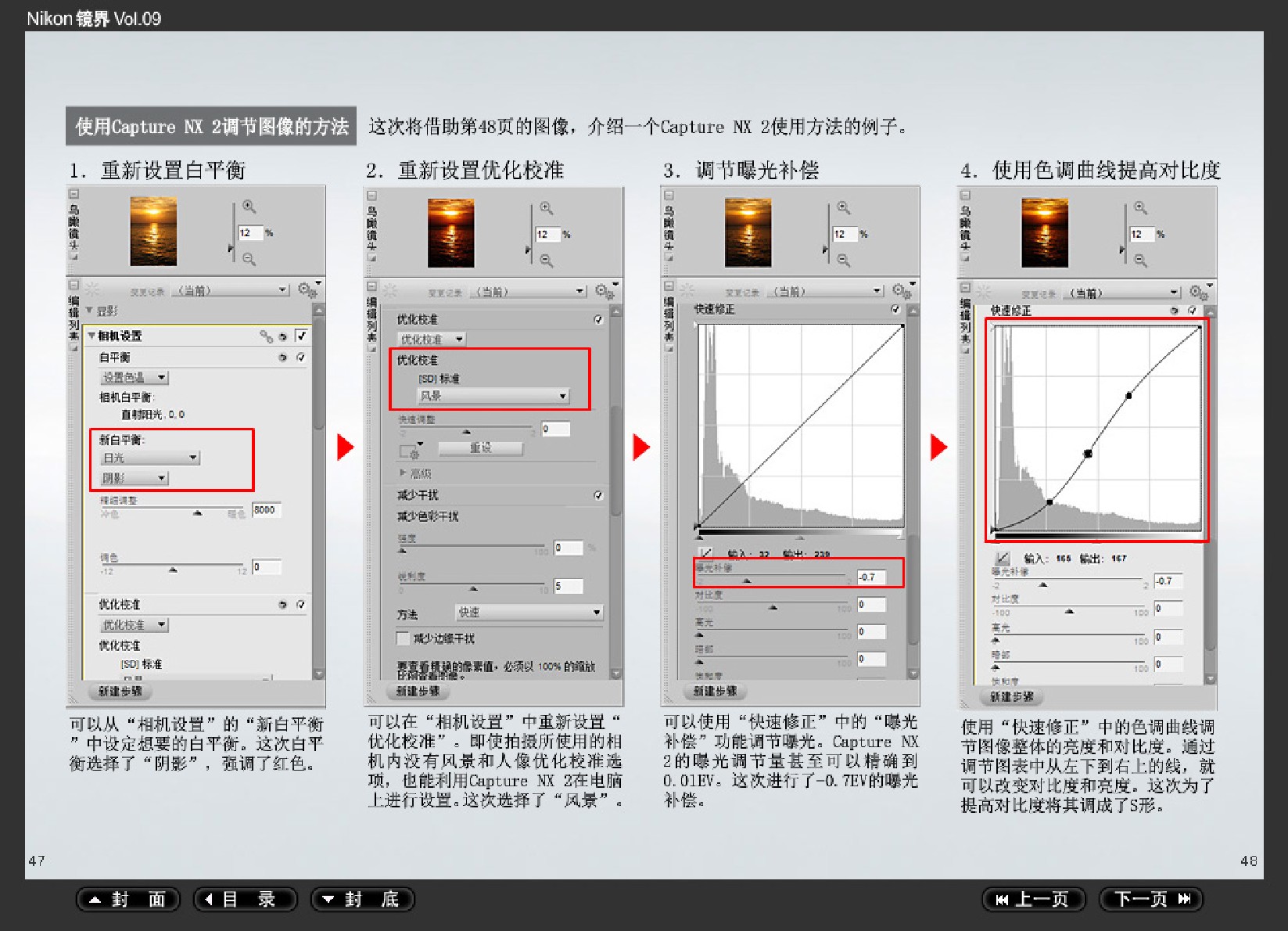Toggle the 白平衡 checkmark in step 1
1288x931 pixels.
pyautogui.click(x=300, y=358)
